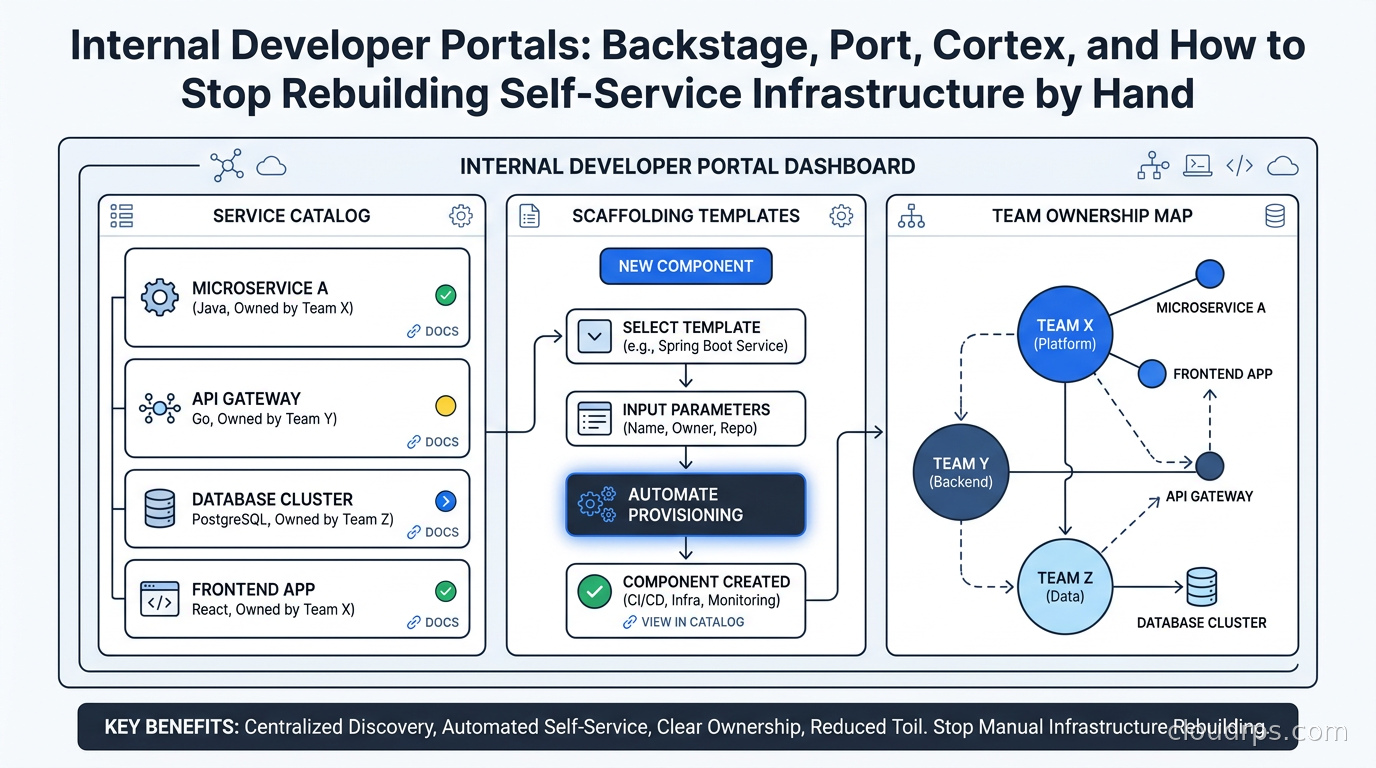1376x768 pixels.
Task: Click the cloud icon at dashboard header right end
Action: [1283, 166]
